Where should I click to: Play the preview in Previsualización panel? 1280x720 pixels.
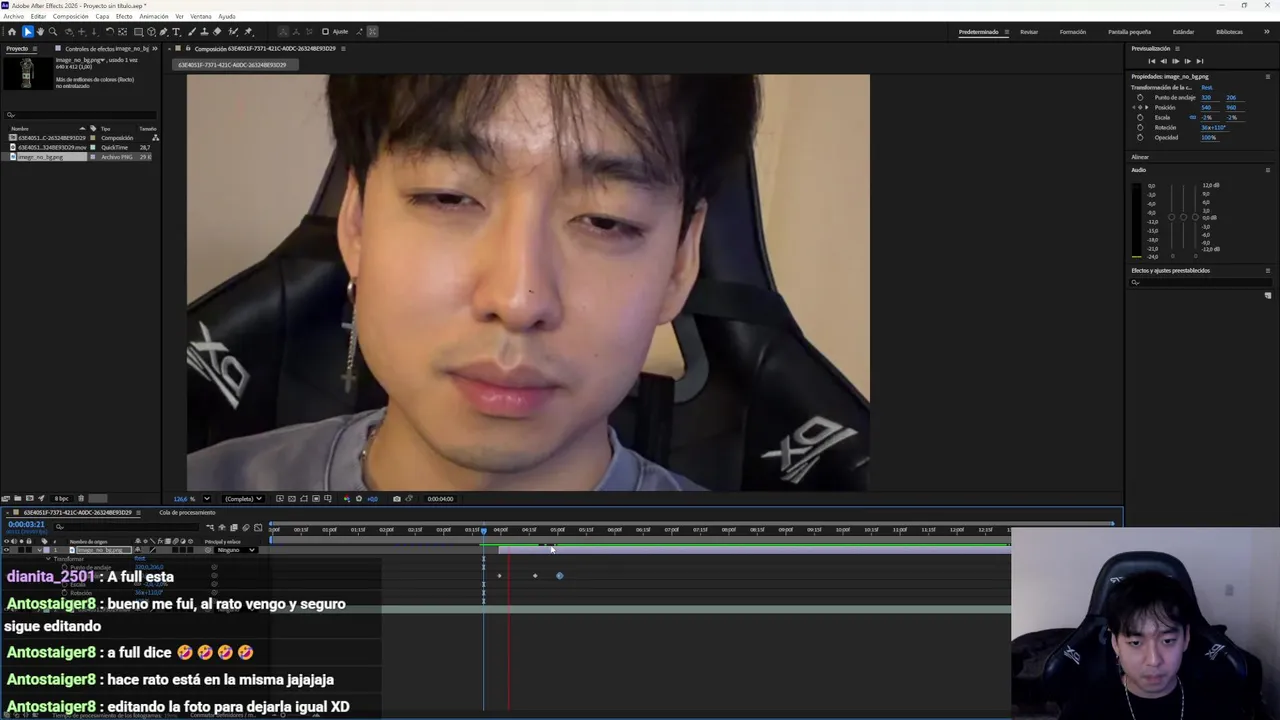tap(1175, 61)
